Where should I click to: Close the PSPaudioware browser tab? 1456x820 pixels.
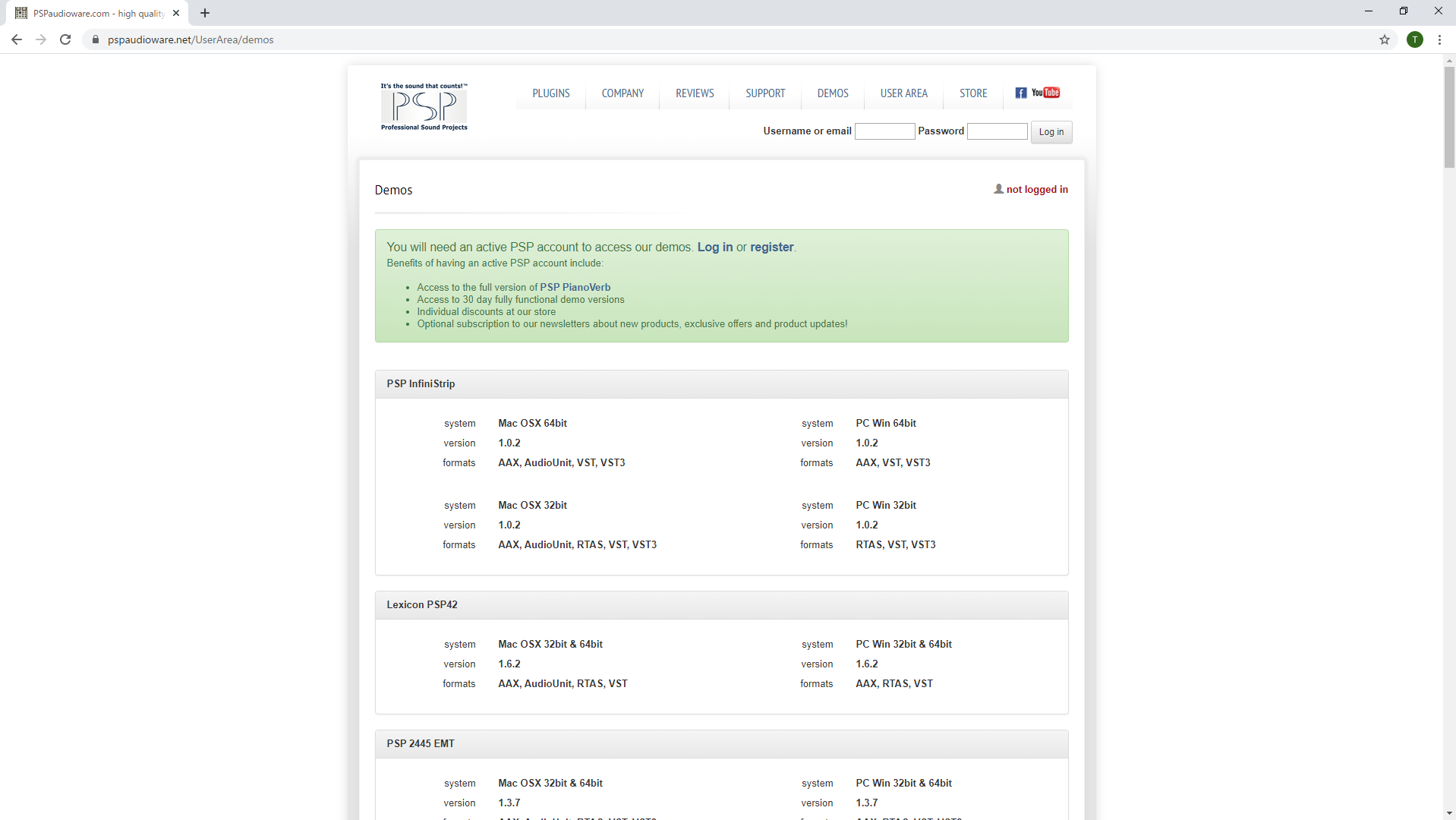(176, 13)
